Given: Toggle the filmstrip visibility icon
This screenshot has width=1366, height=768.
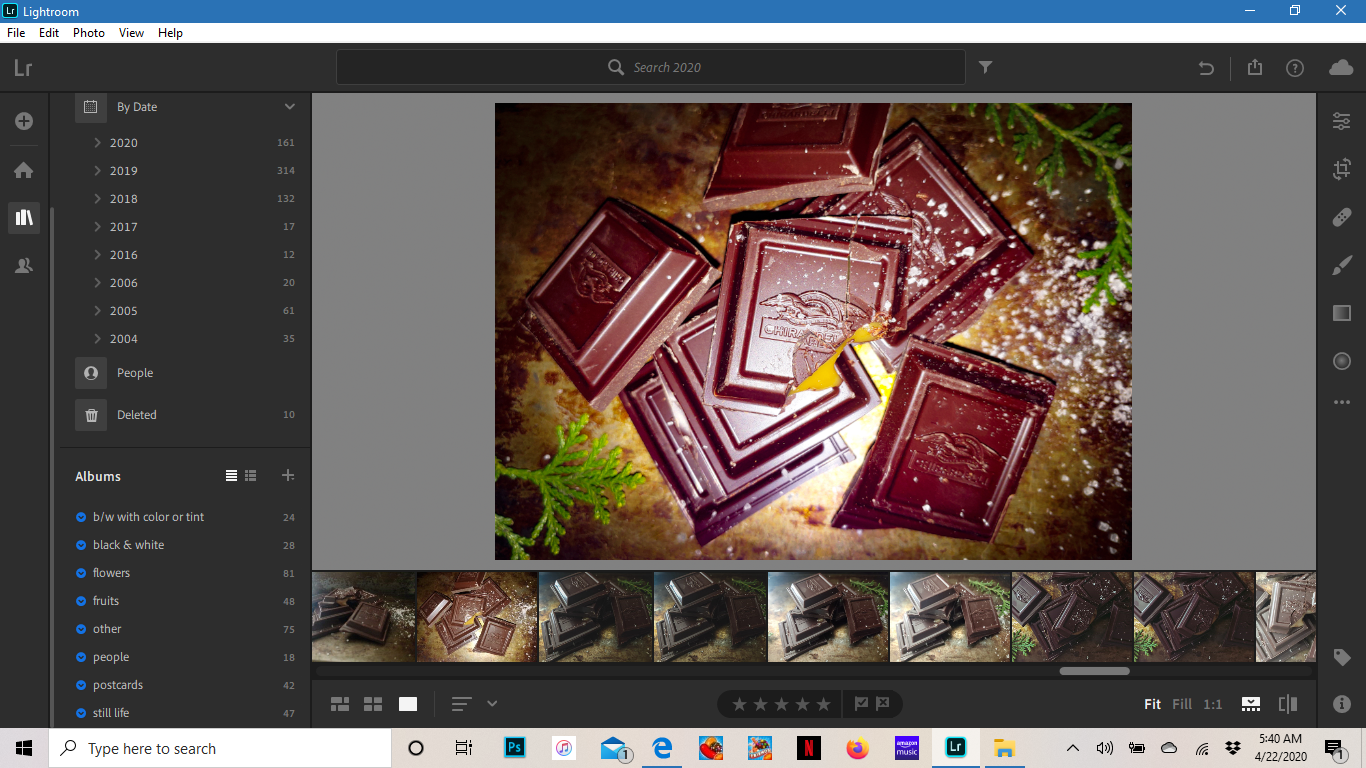Looking at the screenshot, I should click(x=1251, y=704).
